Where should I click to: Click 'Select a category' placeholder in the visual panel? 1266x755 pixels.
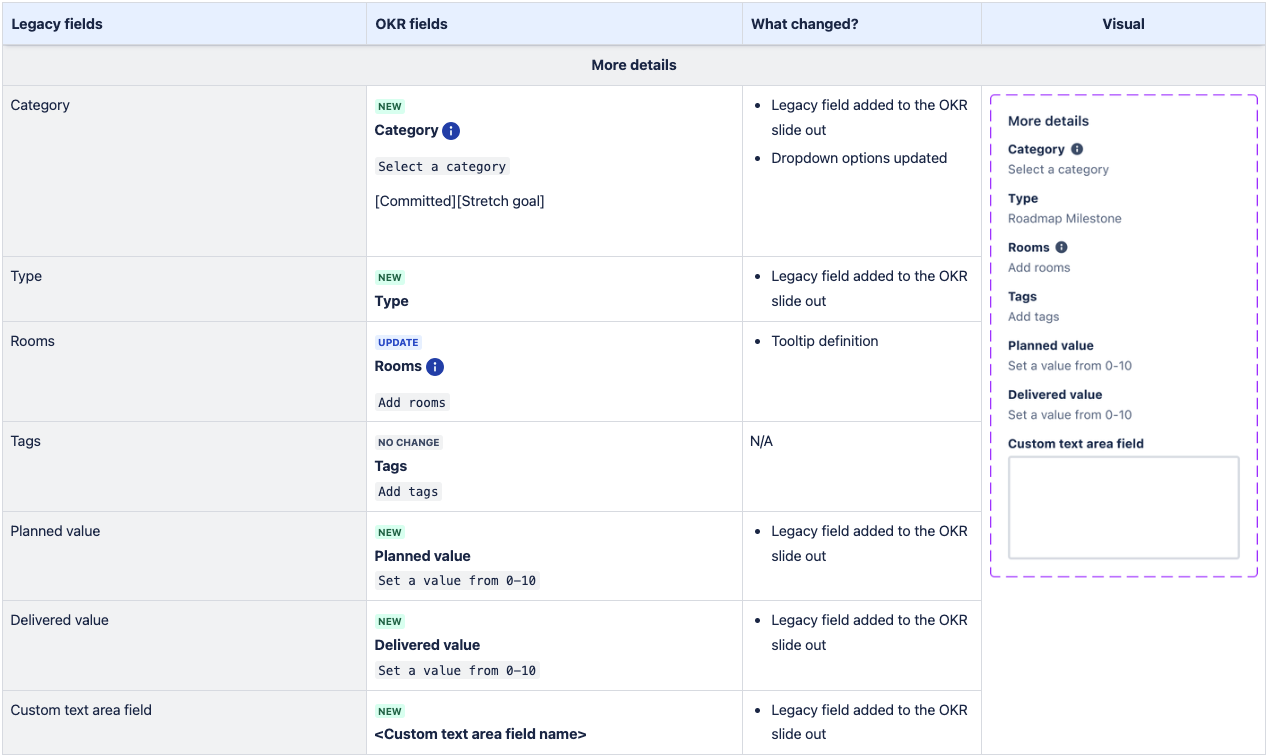click(1058, 170)
